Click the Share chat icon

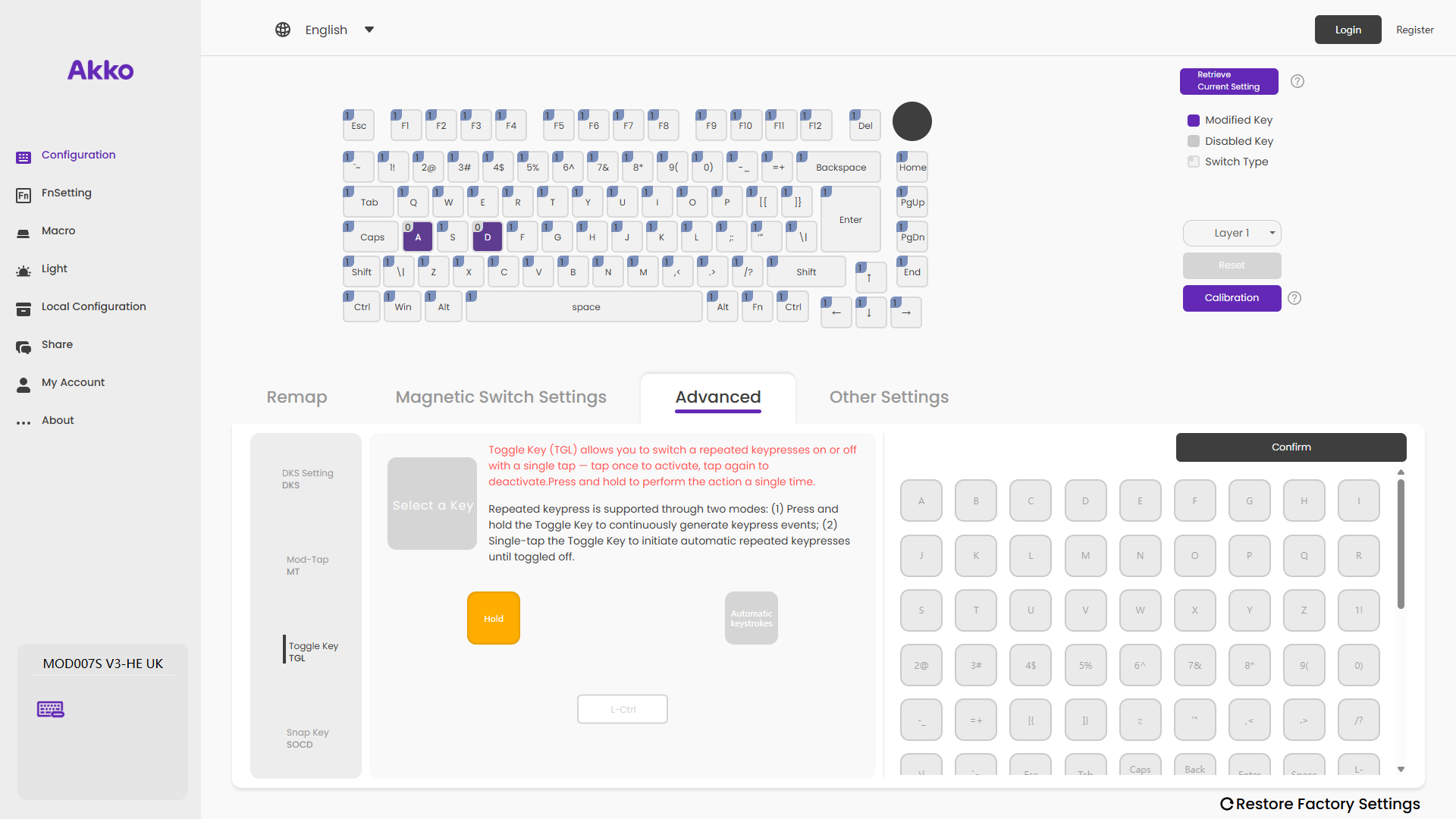(24, 347)
